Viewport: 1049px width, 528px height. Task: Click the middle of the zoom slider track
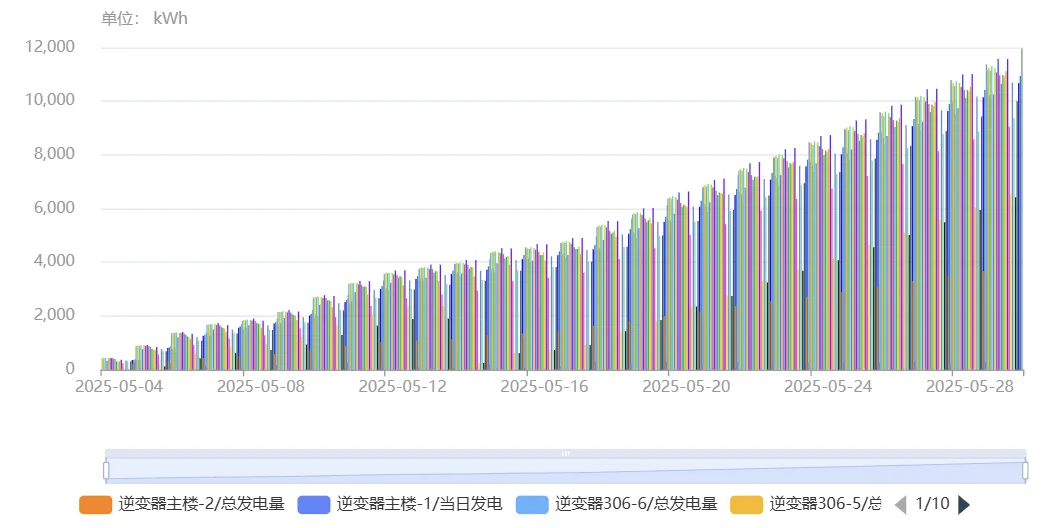pyautogui.click(x=566, y=470)
